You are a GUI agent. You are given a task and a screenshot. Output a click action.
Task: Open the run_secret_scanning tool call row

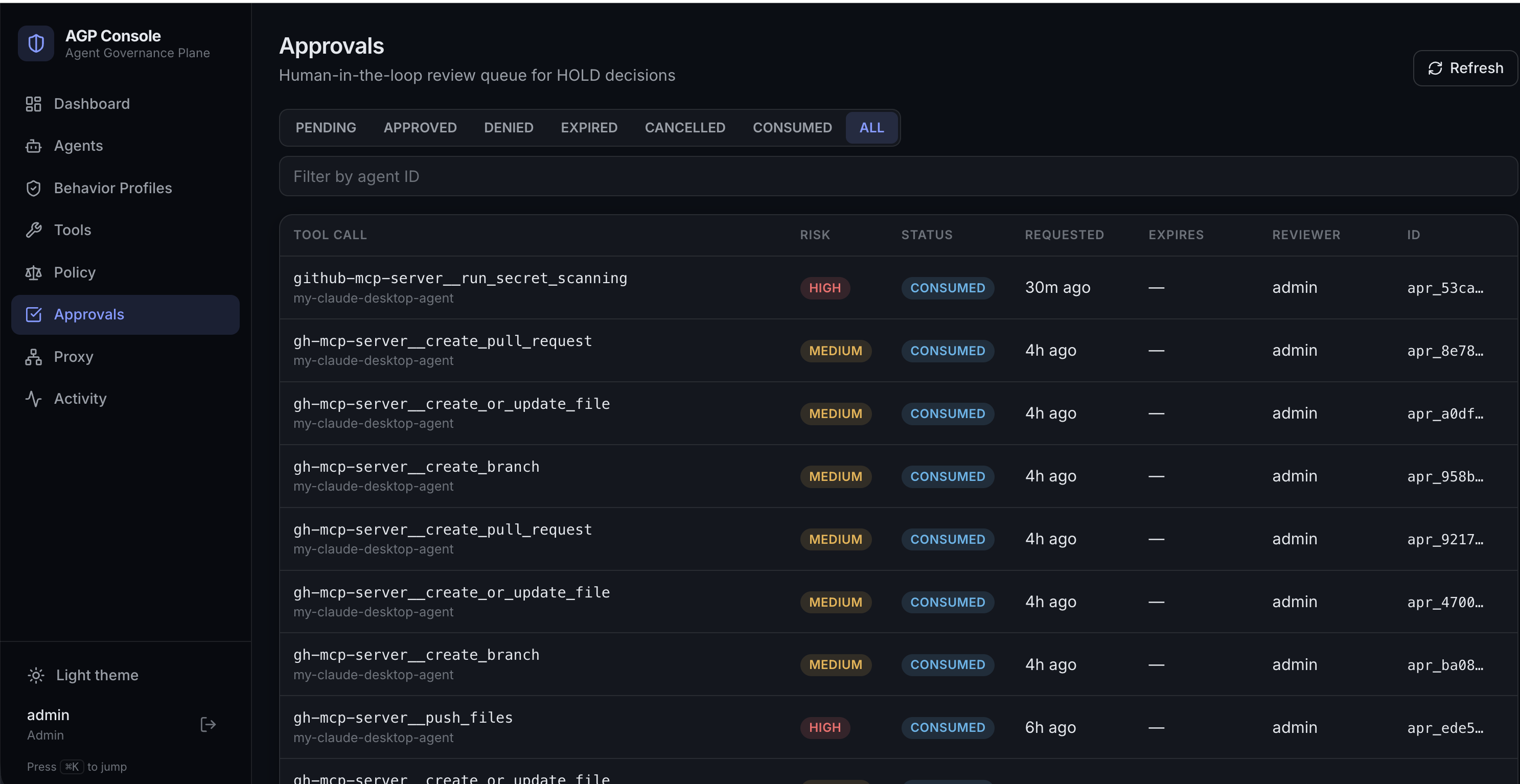click(x=897, y=287)
